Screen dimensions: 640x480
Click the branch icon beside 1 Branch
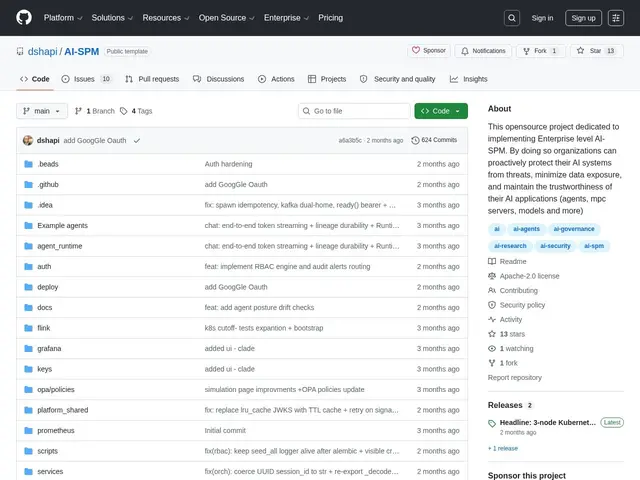coord(78,111)
